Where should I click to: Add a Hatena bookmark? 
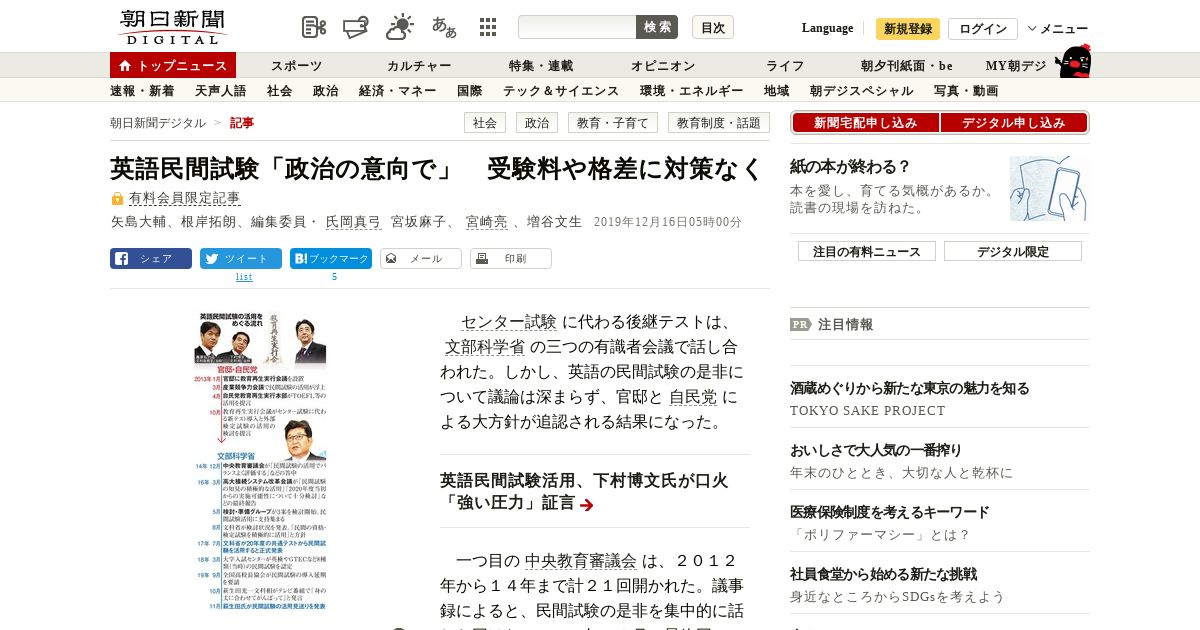click(331, 258)
